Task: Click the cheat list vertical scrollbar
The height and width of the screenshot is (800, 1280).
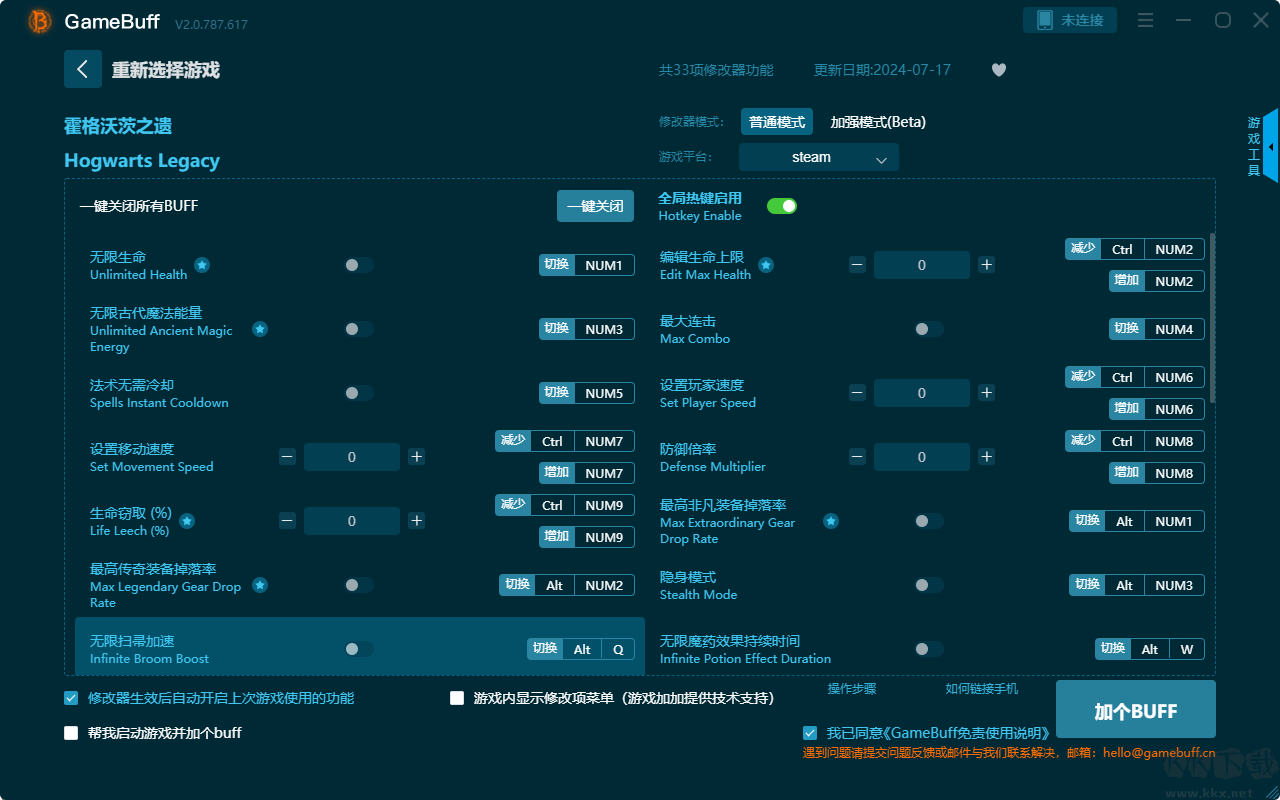Action: [1213, 318]
